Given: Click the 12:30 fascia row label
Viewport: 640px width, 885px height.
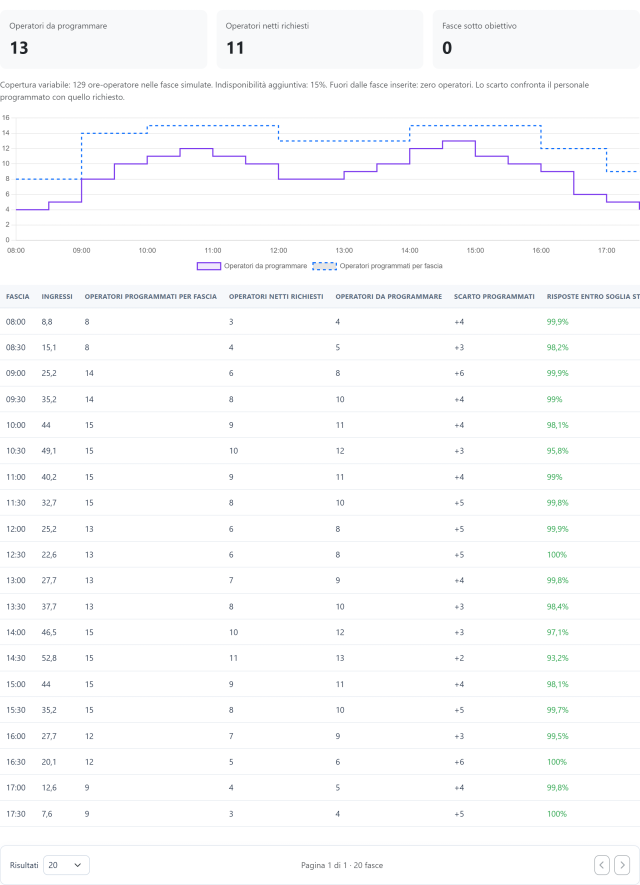Looking at the screenshot, I should (16, 555).
